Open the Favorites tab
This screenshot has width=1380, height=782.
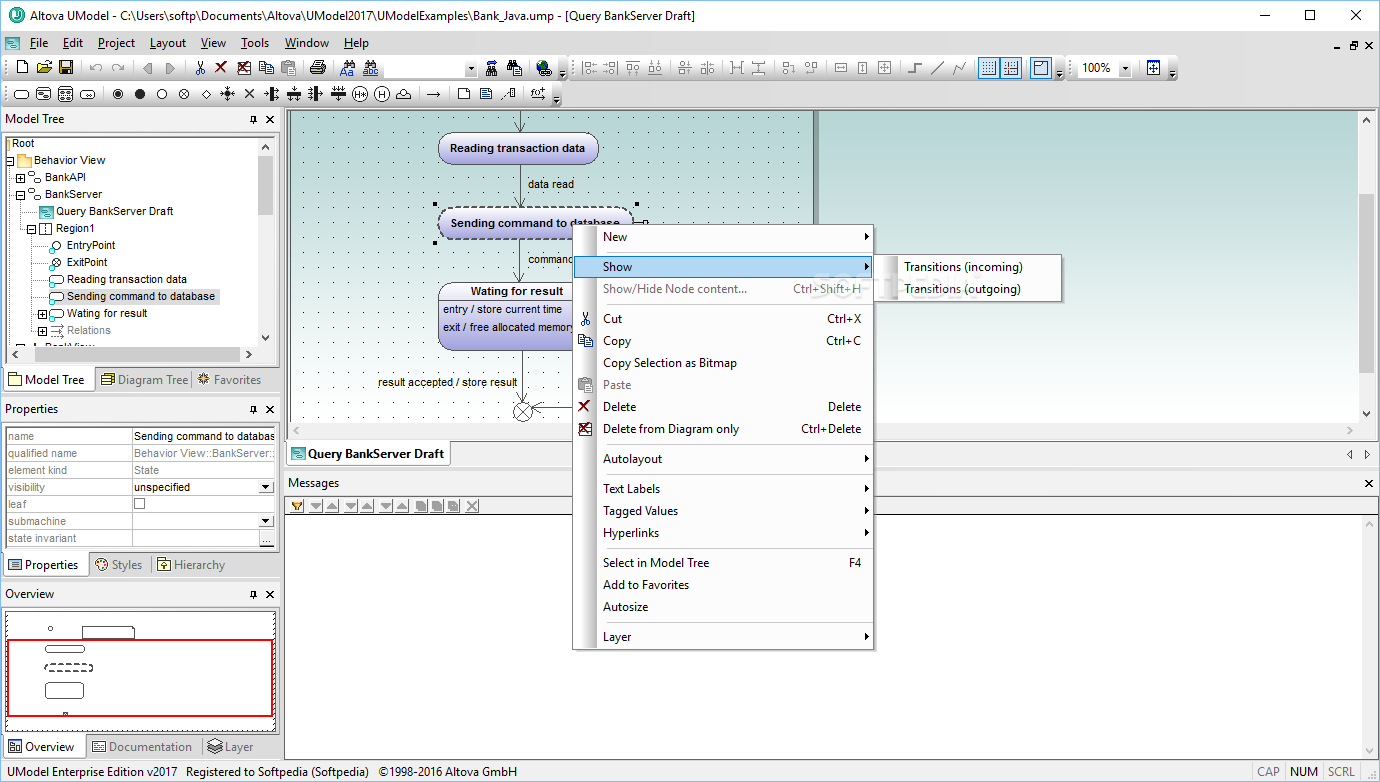[229, 380]
